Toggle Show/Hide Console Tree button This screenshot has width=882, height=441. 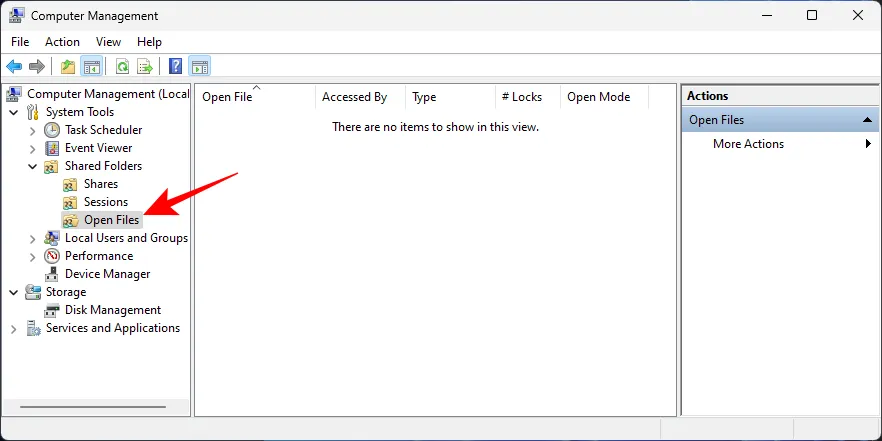point(91,67)
